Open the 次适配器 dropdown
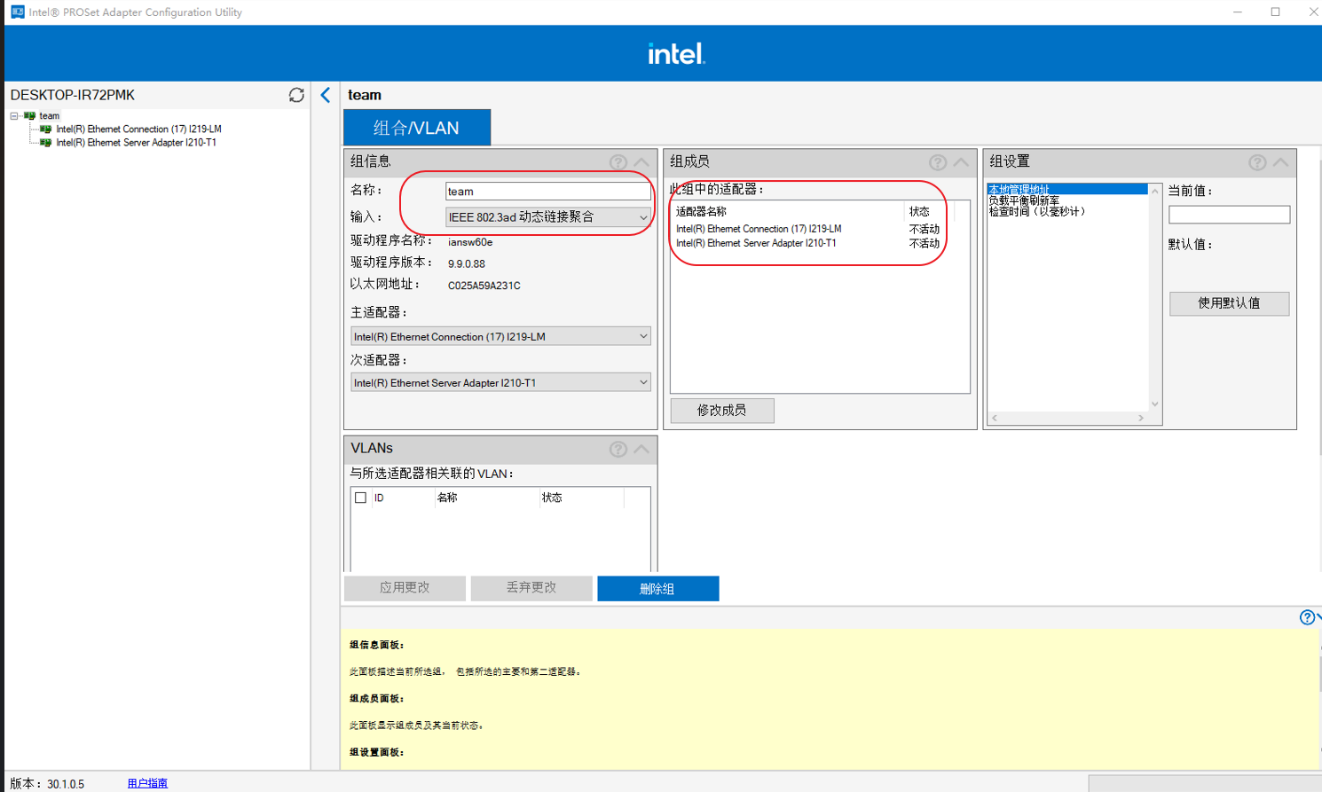The width and height of the screenshot is (1322, 792). (501, 383)
